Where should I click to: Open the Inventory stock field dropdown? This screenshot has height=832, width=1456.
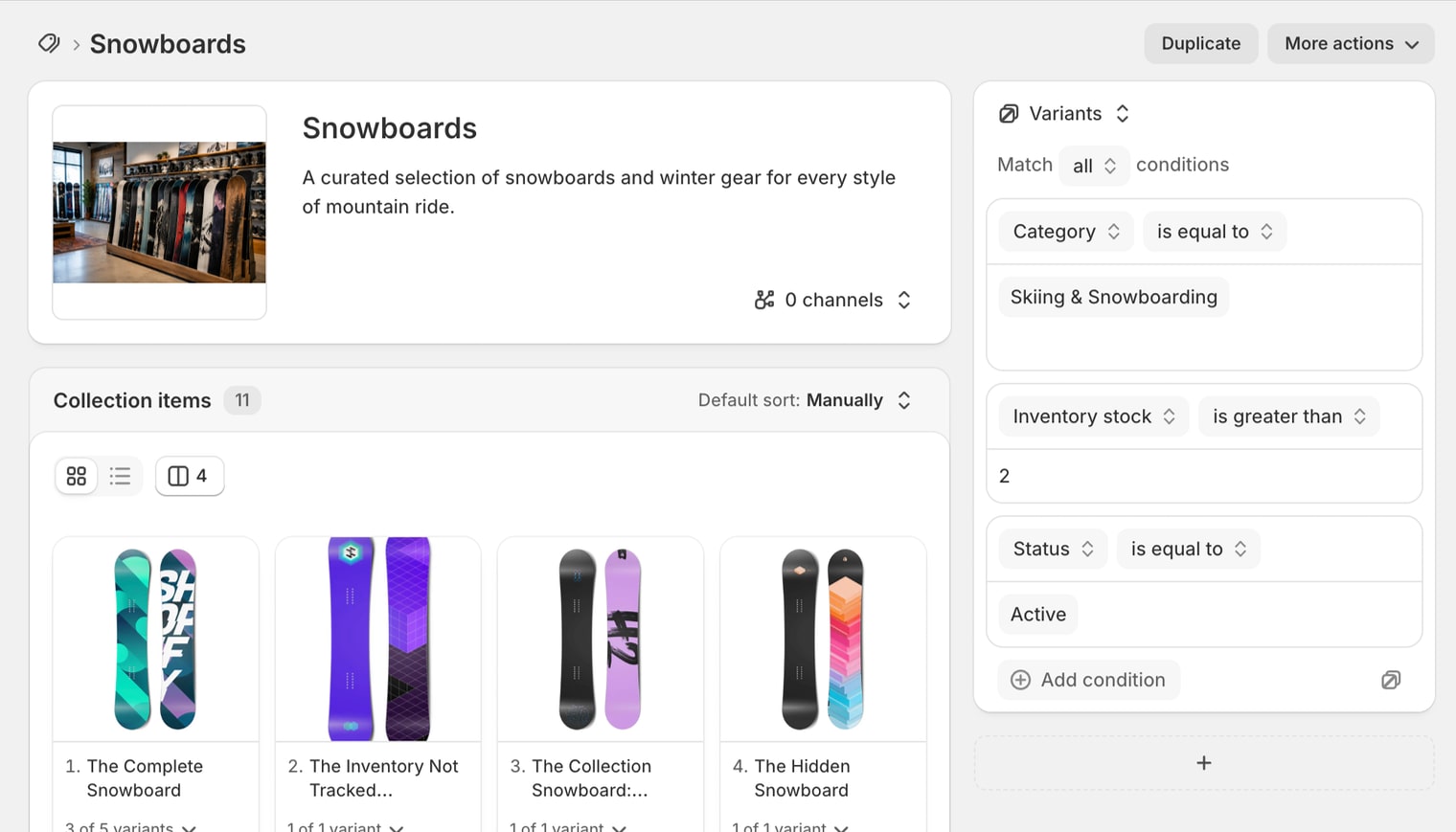(x=1094, y=416)
